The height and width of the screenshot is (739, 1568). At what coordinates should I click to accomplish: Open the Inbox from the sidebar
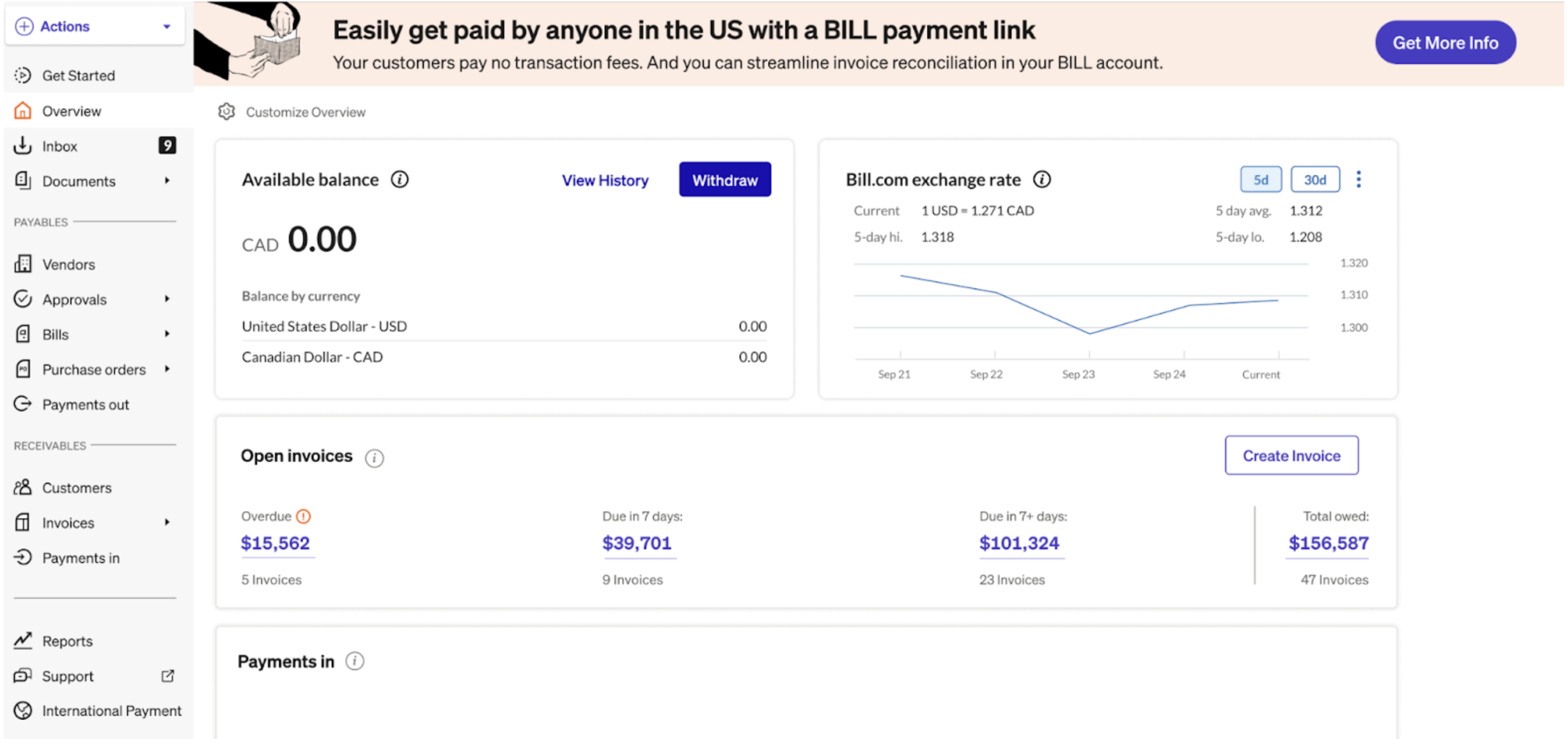[x=60, y=146]
